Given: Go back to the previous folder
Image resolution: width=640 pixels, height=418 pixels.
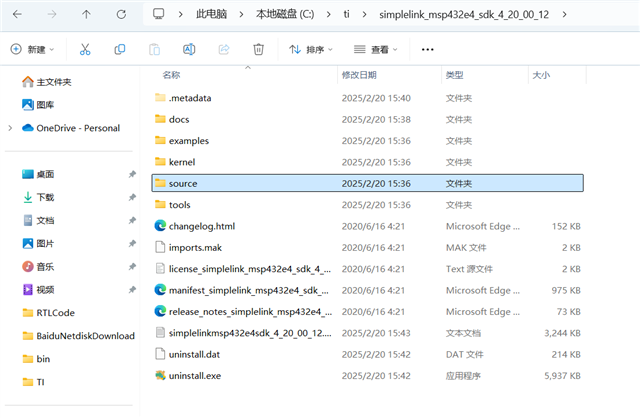Looking at the screenshot, I should [x=17, y=15].
